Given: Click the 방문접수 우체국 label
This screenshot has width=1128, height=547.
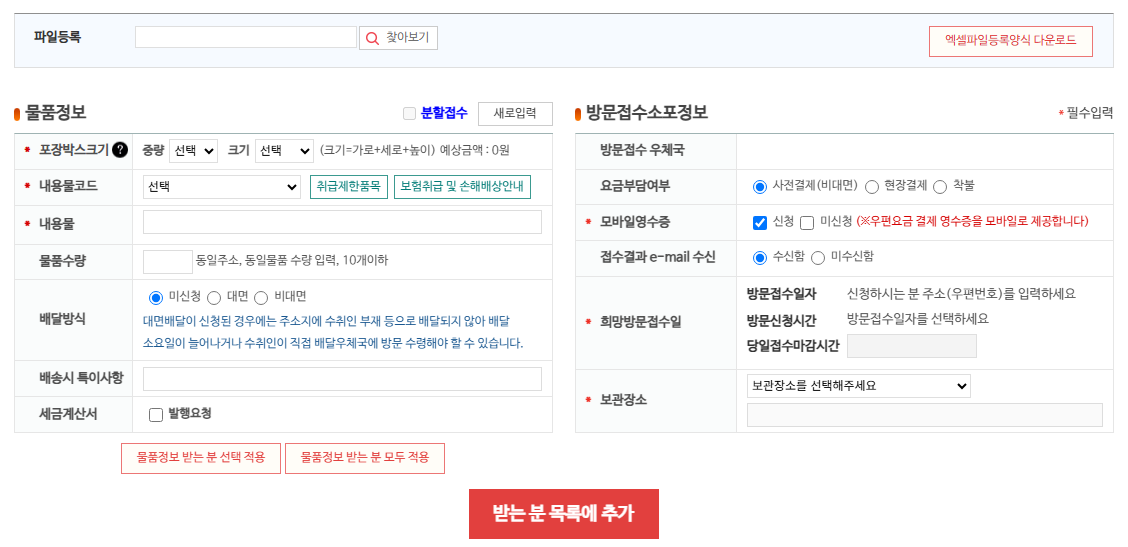Looking at the screenshot, I should (642, 151).
